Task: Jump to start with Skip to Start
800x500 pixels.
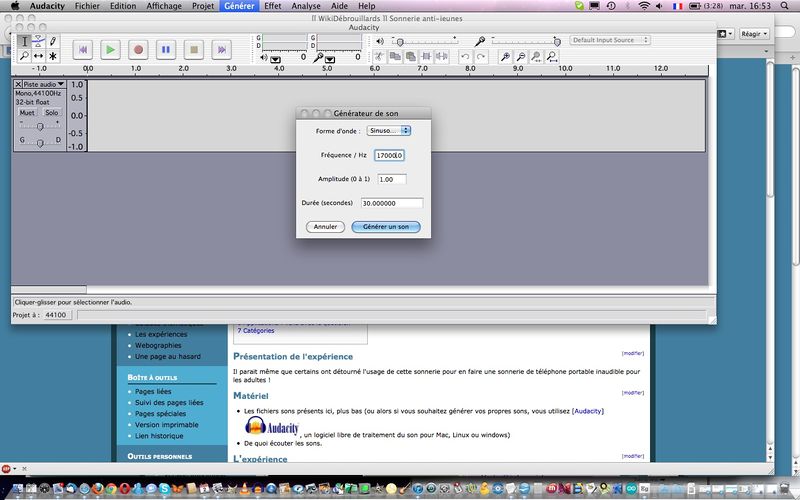Action: pos(83,48)
